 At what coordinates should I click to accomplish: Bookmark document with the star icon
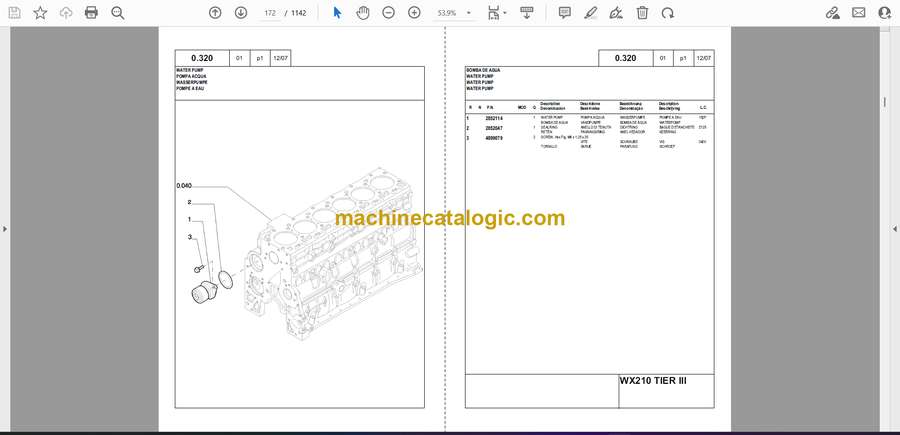pyautogui.click(x=40, y=13)
